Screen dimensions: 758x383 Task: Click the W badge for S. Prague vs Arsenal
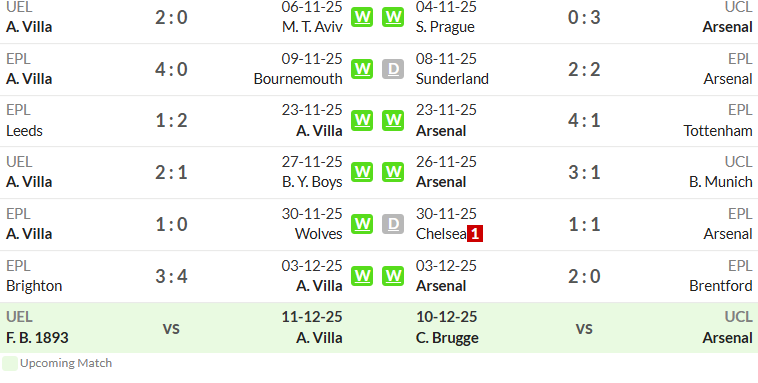pyautogui.click(x=393, y=17)
